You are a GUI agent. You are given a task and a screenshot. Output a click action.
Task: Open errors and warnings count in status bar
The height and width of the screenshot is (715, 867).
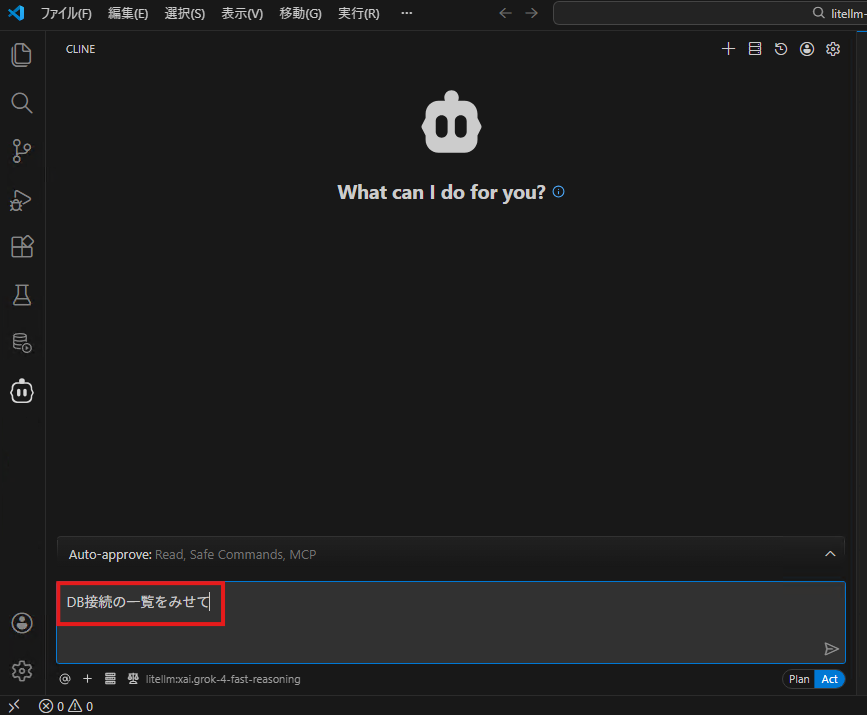pyautogui.click(x=66, y=706)
